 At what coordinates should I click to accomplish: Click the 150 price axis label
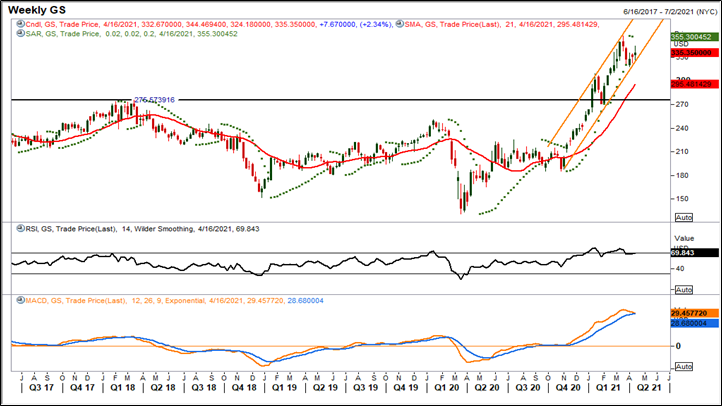click(682, 199)
